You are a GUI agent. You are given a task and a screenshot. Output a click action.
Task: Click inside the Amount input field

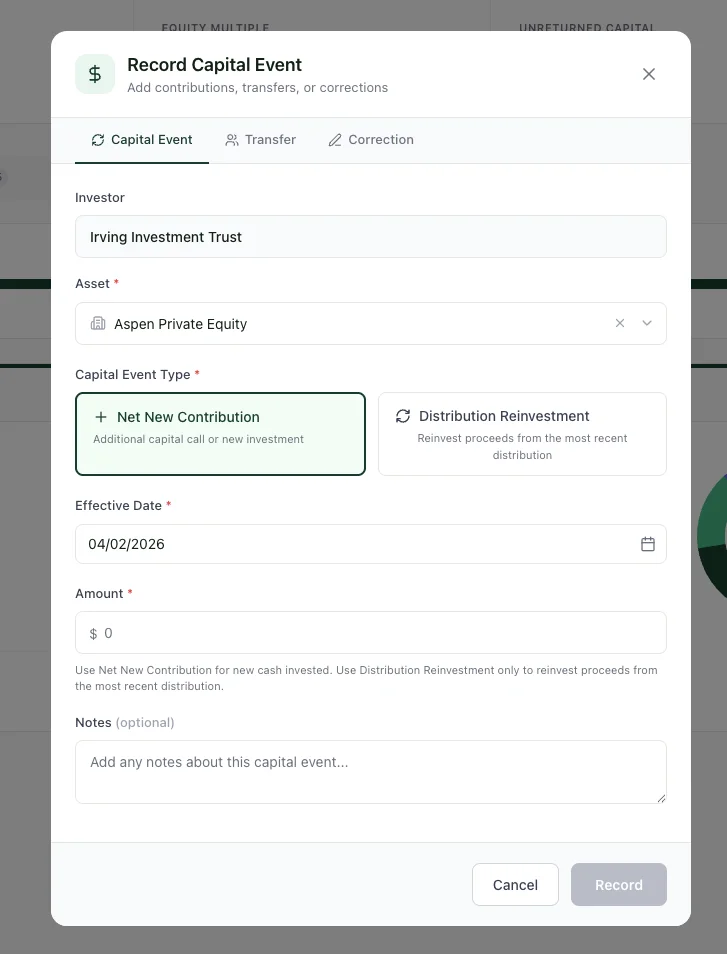point(370,632)
